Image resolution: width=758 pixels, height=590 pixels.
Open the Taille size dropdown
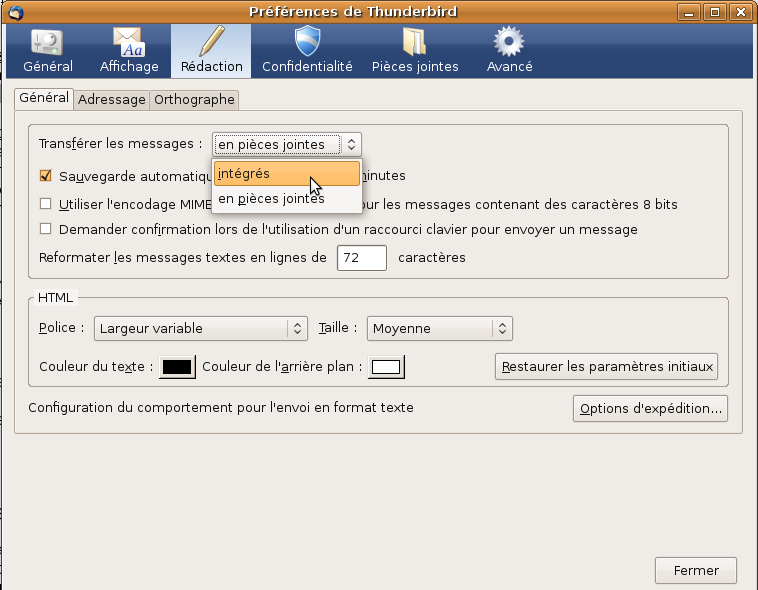(439, 328)
